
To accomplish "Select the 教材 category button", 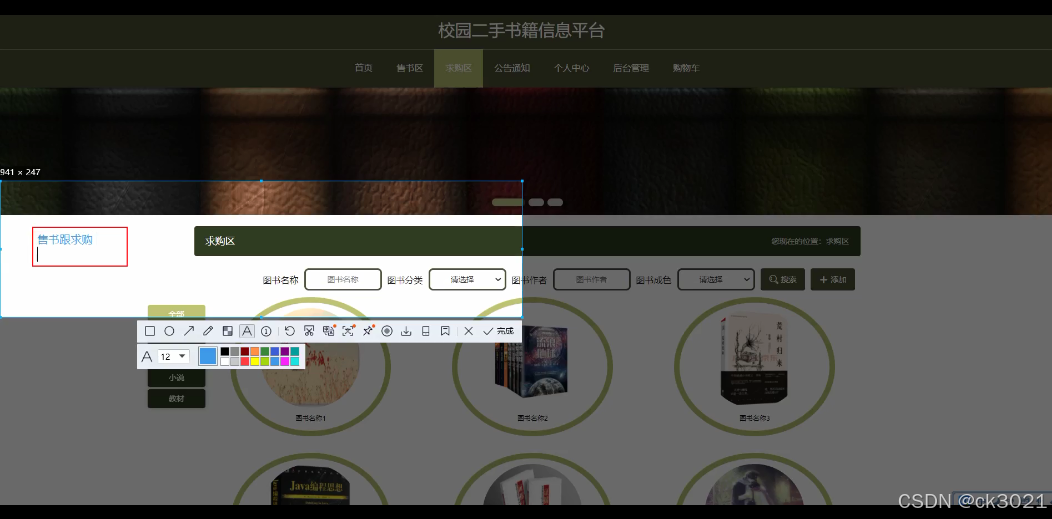I will pos(176,398).
